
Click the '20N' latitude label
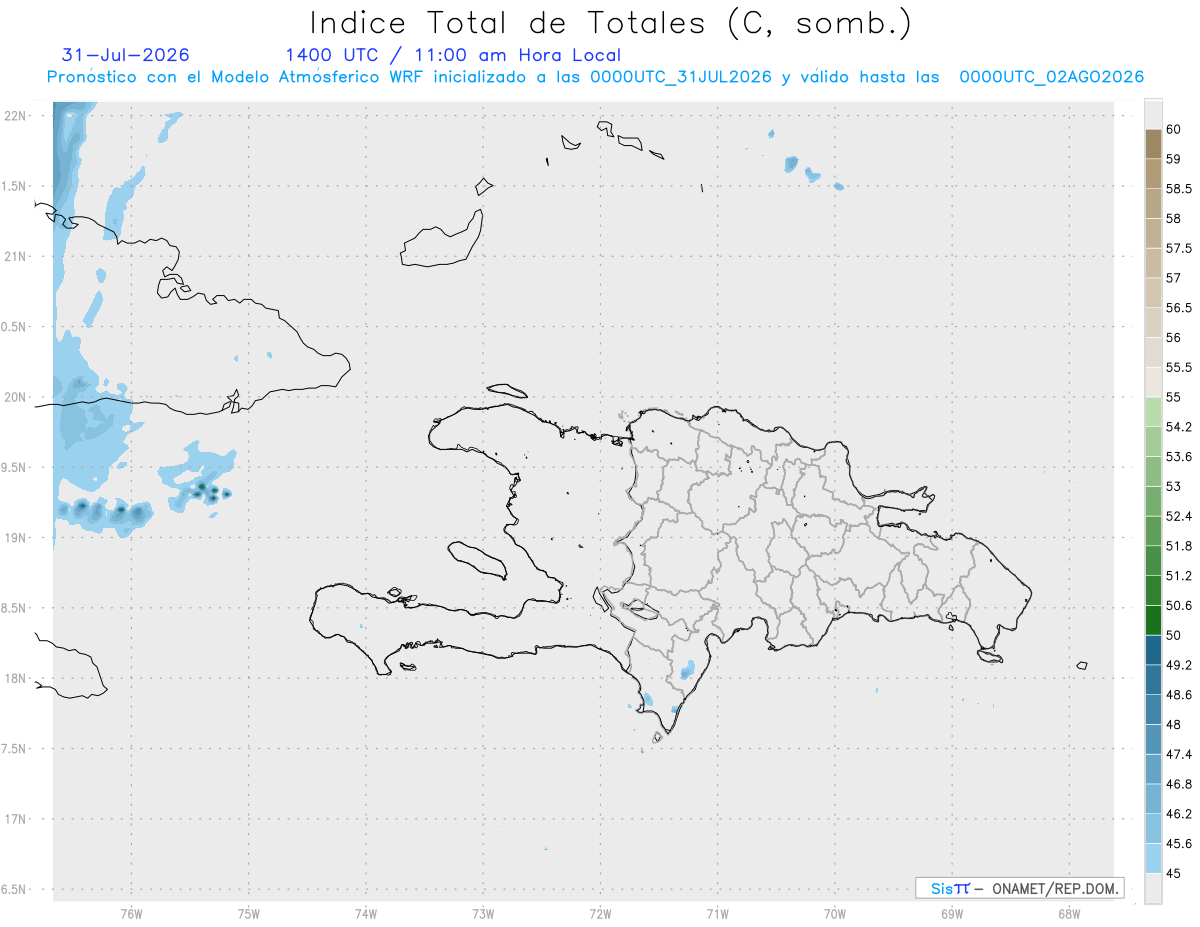coord(17,397)
